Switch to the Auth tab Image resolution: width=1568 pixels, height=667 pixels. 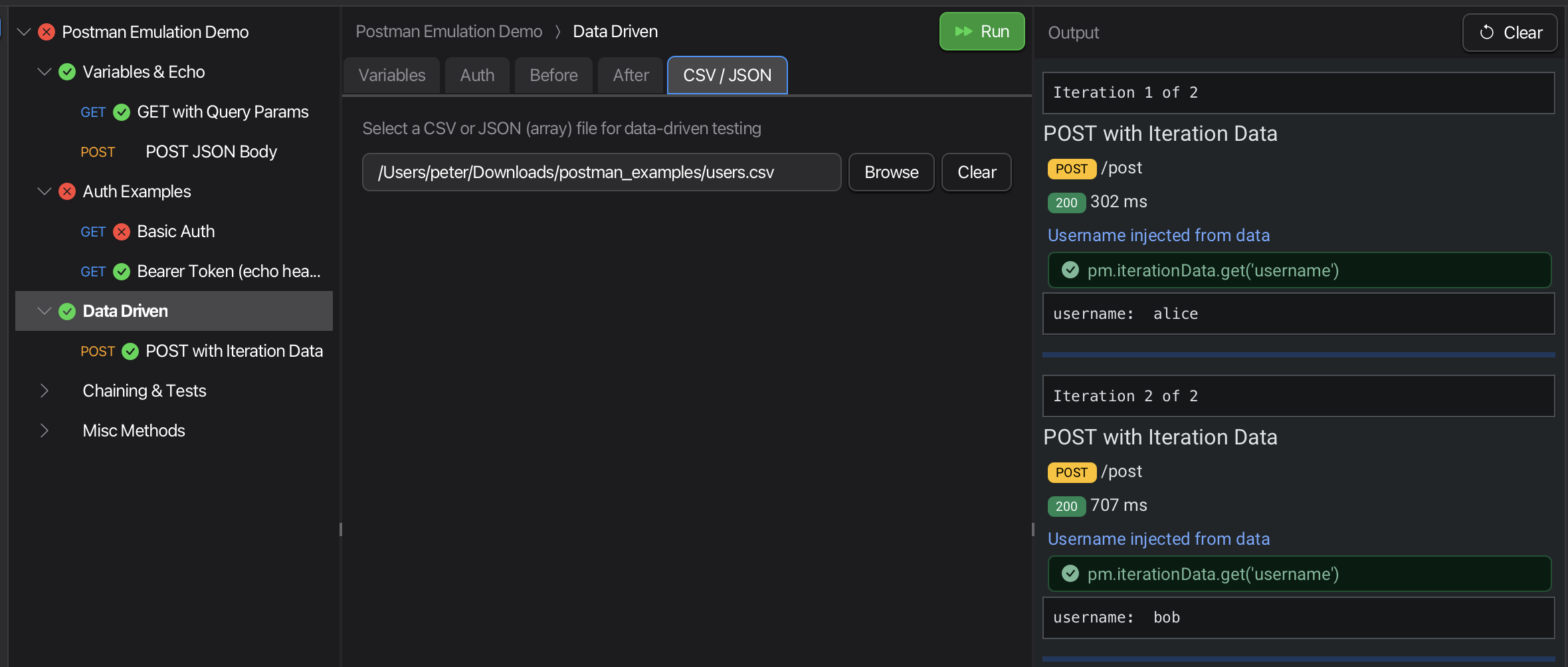coord(476,75)
